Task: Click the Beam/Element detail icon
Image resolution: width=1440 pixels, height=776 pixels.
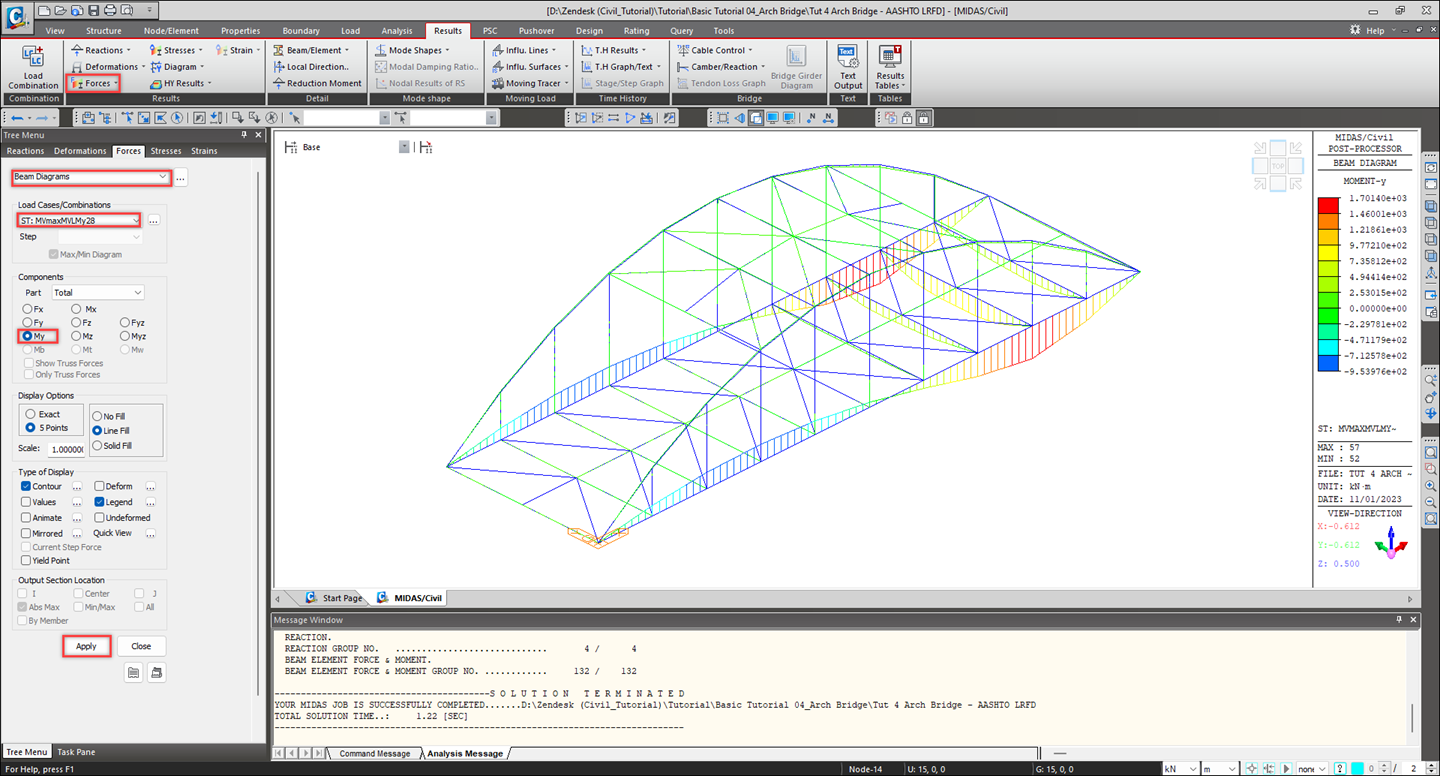Action: tap(308, 50)
